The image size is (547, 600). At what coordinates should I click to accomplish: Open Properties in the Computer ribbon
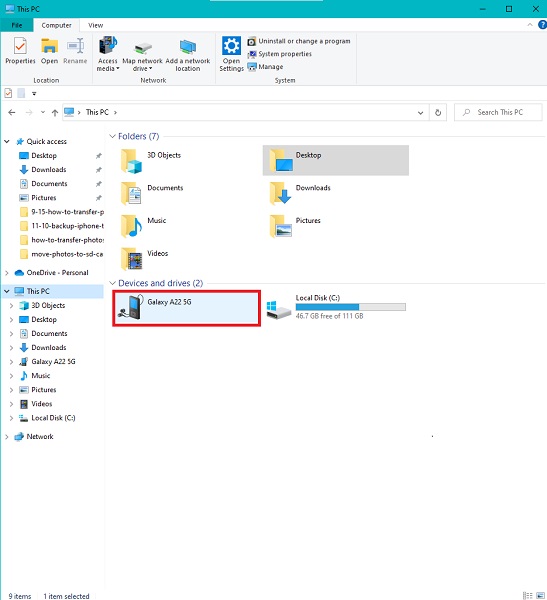(20, 51)
